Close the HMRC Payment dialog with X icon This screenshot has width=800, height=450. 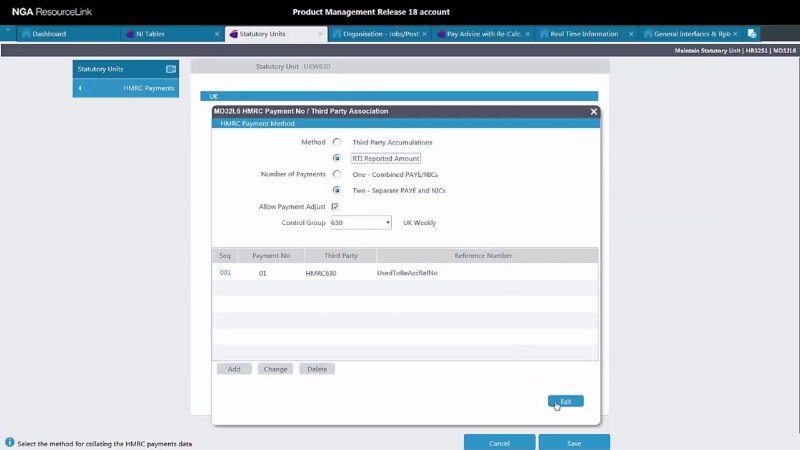594,112
